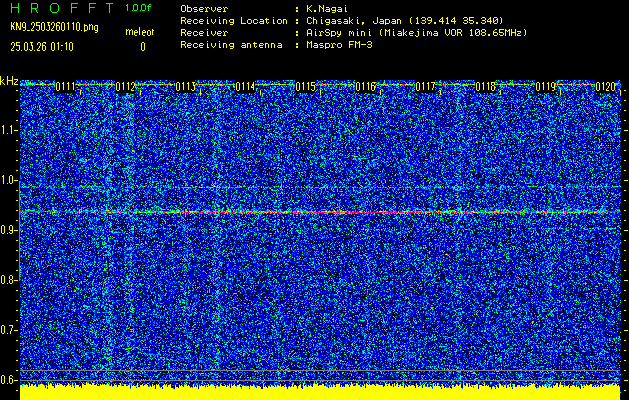Click the 0.7 kHz axis label
Image resolution: width=629 pixels, height=400 pixels.
tap(8, 330)
